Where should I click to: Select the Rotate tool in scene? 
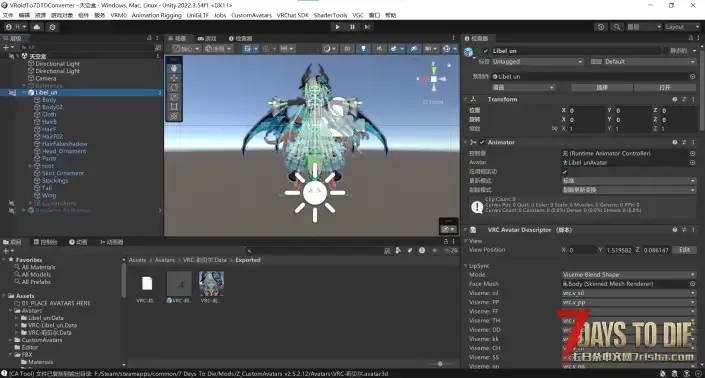coord(174,87)
